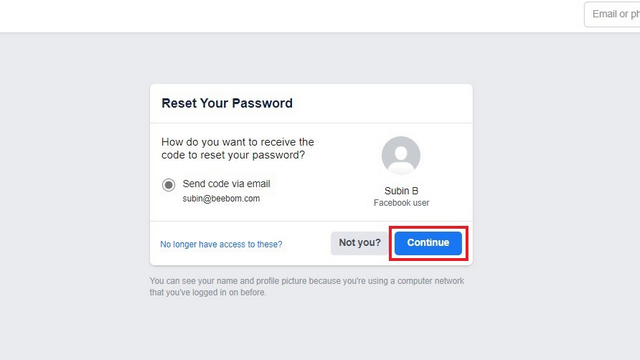
Task: Click the Subin B account name
Action: click(x=401, y=191)
